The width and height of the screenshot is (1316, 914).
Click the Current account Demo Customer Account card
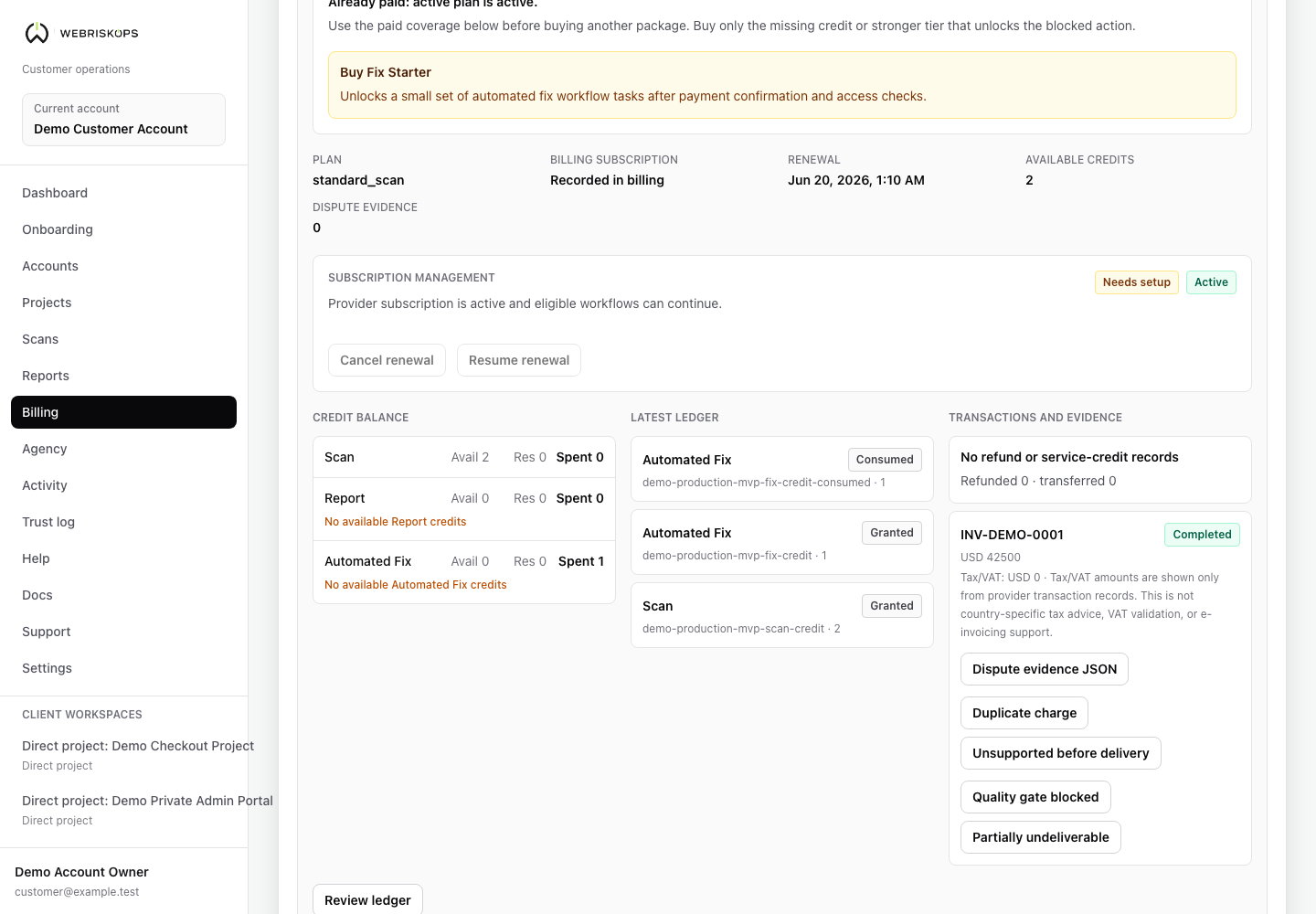point(123,120)
